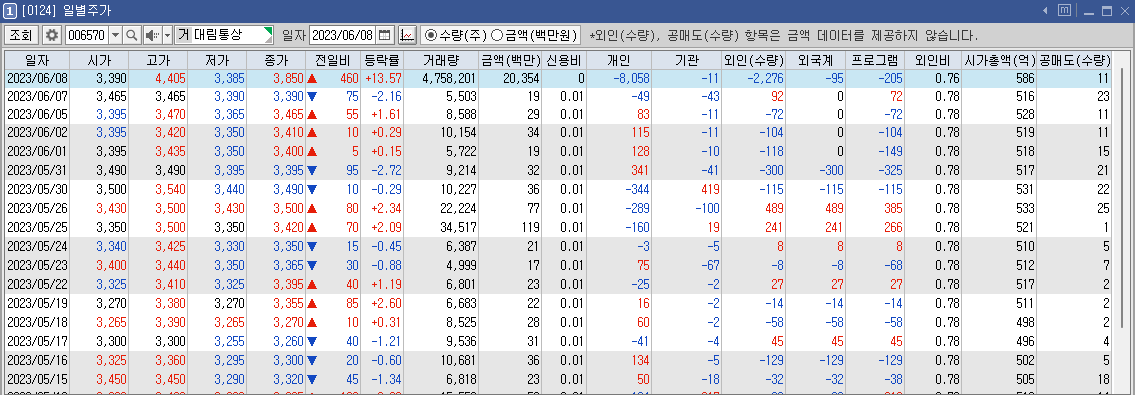The width and height of the screenshot is (1135, 395).
Task: Click the 외인(수량) column header
Action: click(x=754, y=60)
